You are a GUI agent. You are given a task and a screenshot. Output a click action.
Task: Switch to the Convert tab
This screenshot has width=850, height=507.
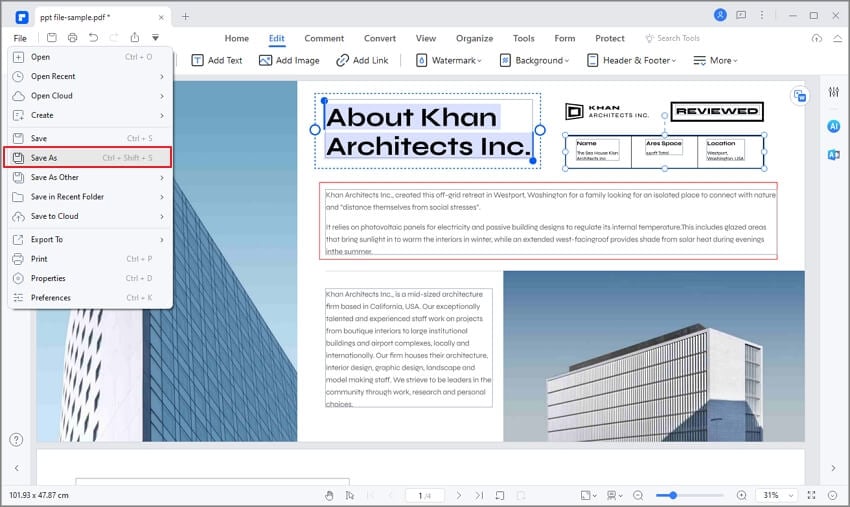tap(380, 38)
